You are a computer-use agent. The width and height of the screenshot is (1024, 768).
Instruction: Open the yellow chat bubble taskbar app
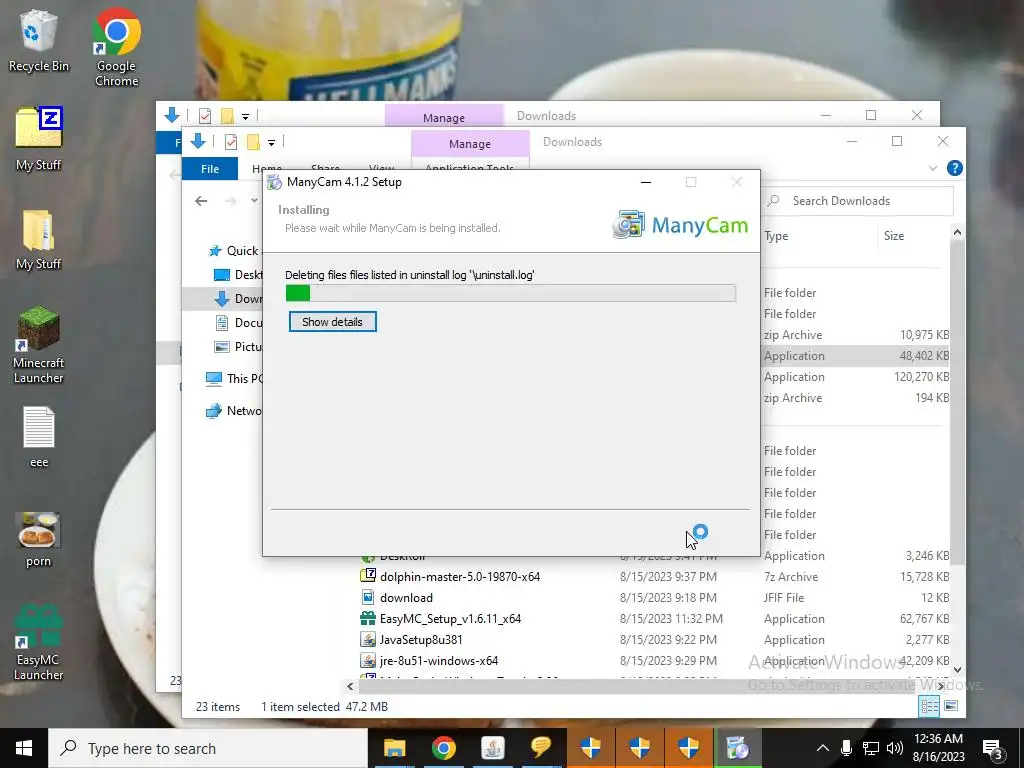tap(541, 748)
